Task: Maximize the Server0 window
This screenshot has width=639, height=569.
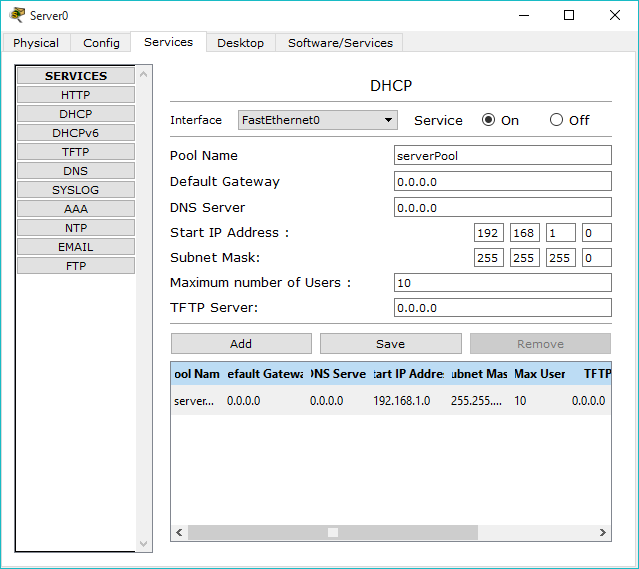Action: (569, 15)
